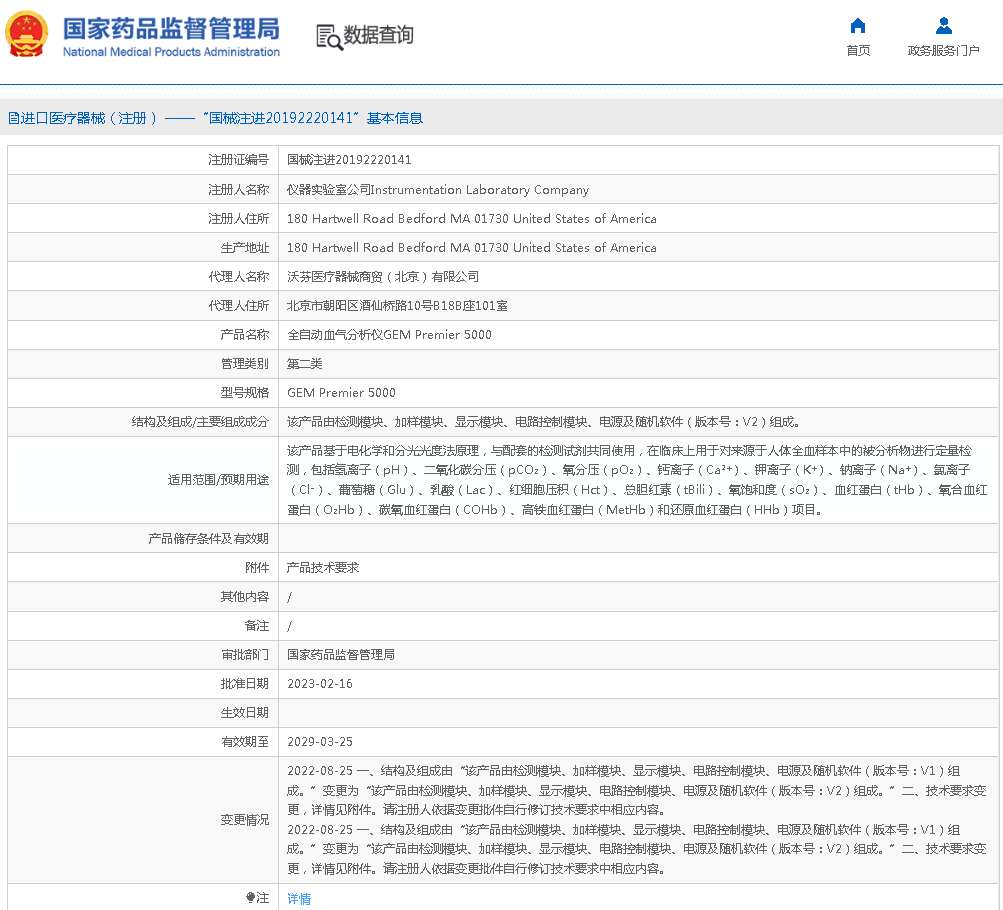Click approval date 2023-02-16
The height and width of the screenshot is (910, 1003).
pyautogui.click(x=320, y=684)
